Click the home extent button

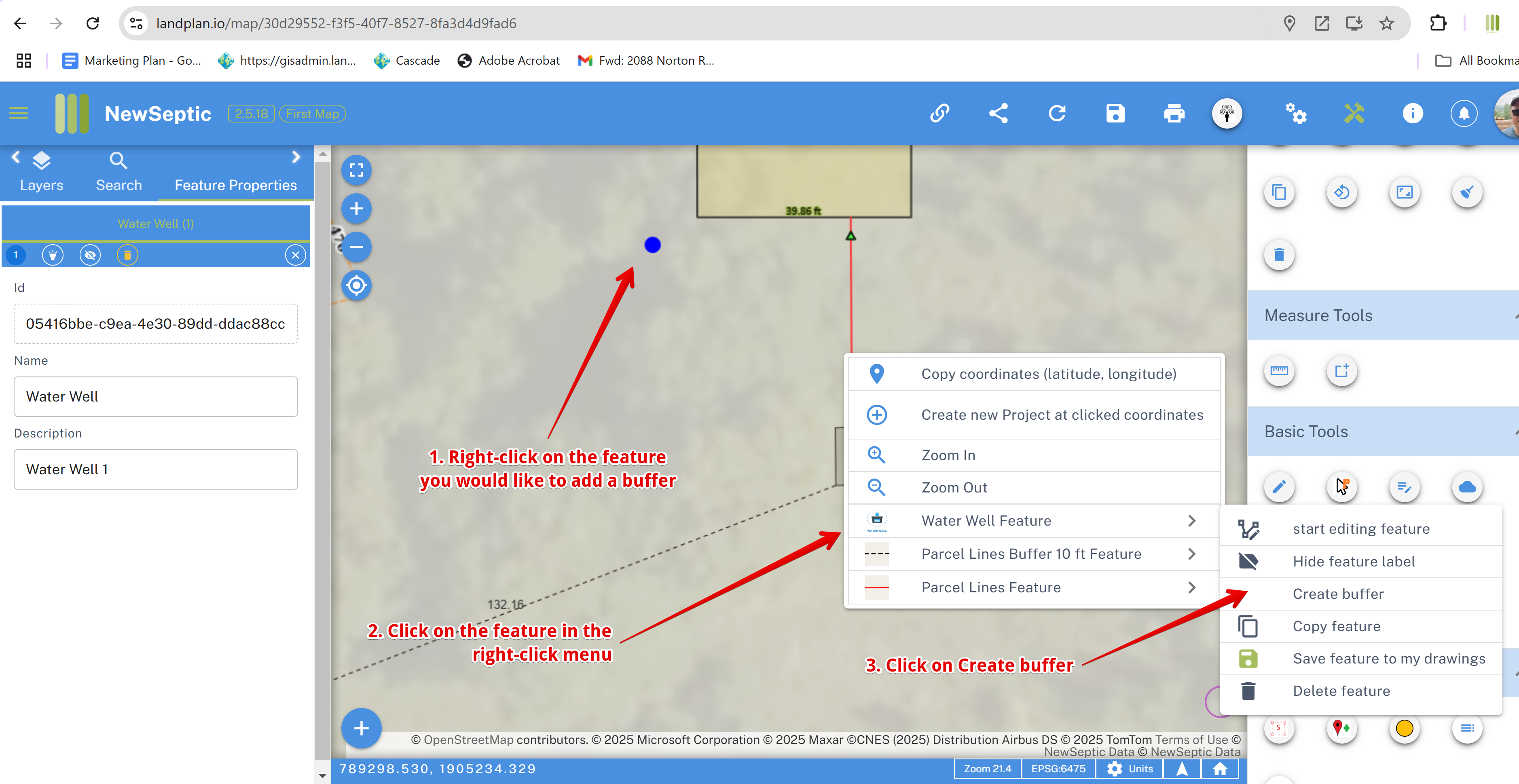(1220, 769)
